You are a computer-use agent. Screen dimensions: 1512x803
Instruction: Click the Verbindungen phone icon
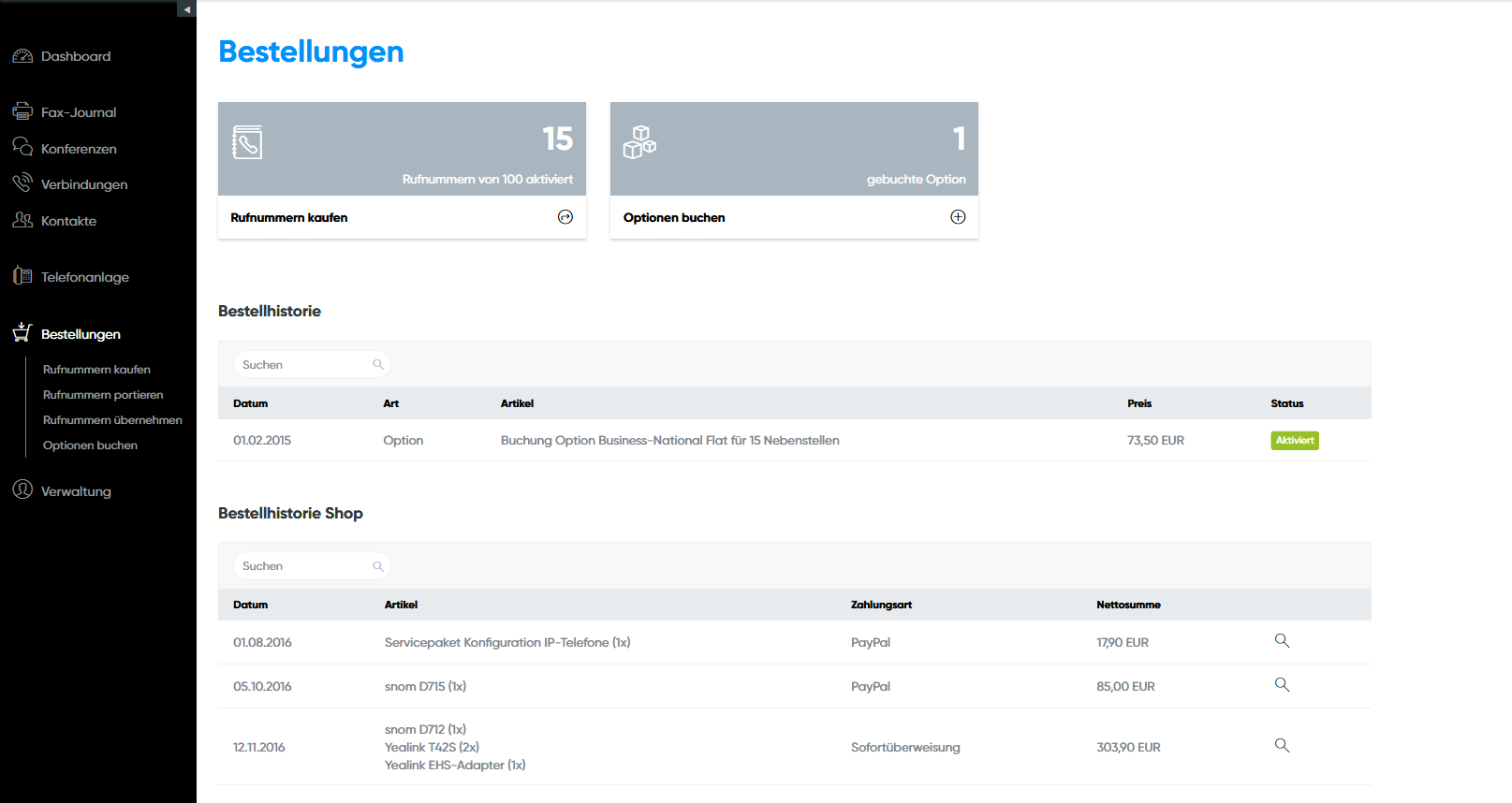point(22,182)
